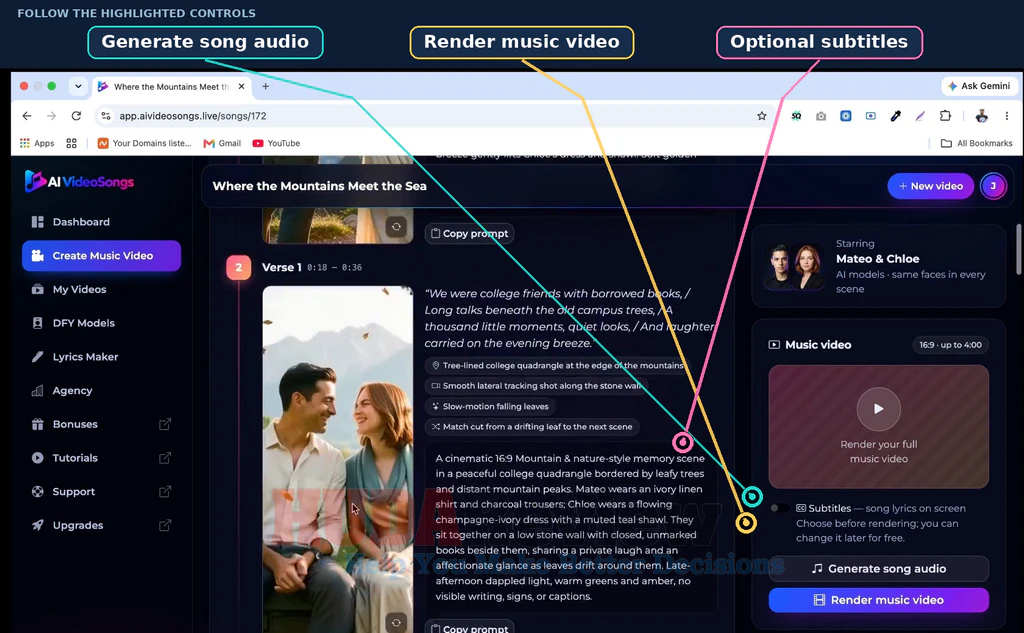Open the All Bookmarks folder
Image resolution: width=1024 pixels, height=633 pixels.
pos(976,143)
